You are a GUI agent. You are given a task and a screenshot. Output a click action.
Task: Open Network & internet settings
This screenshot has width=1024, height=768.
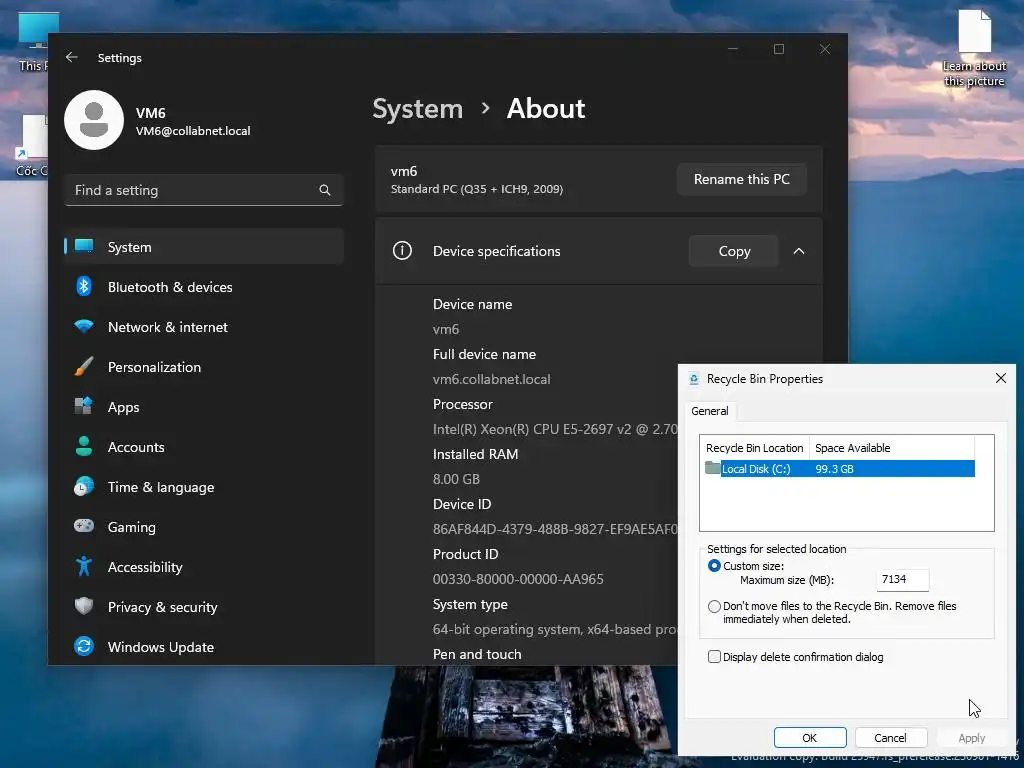[x=204, y=327]
